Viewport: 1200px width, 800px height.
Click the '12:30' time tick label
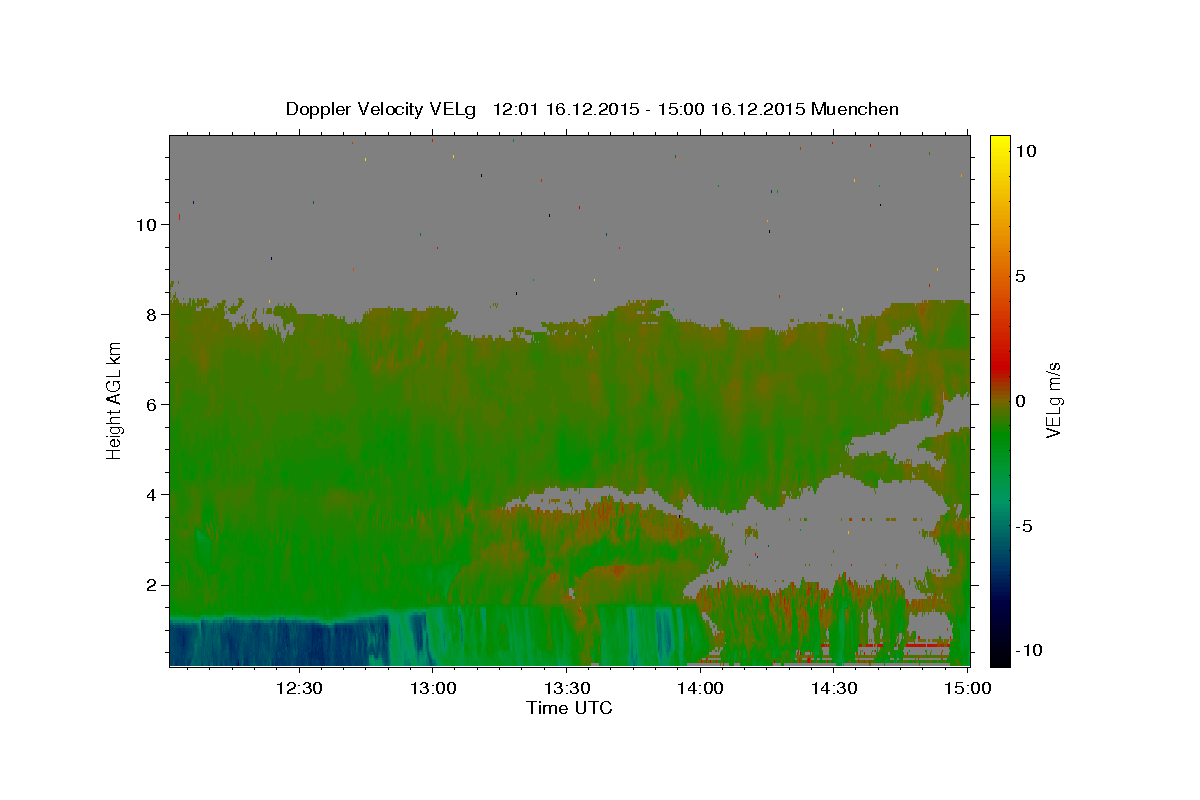click(x=298, y=688)
